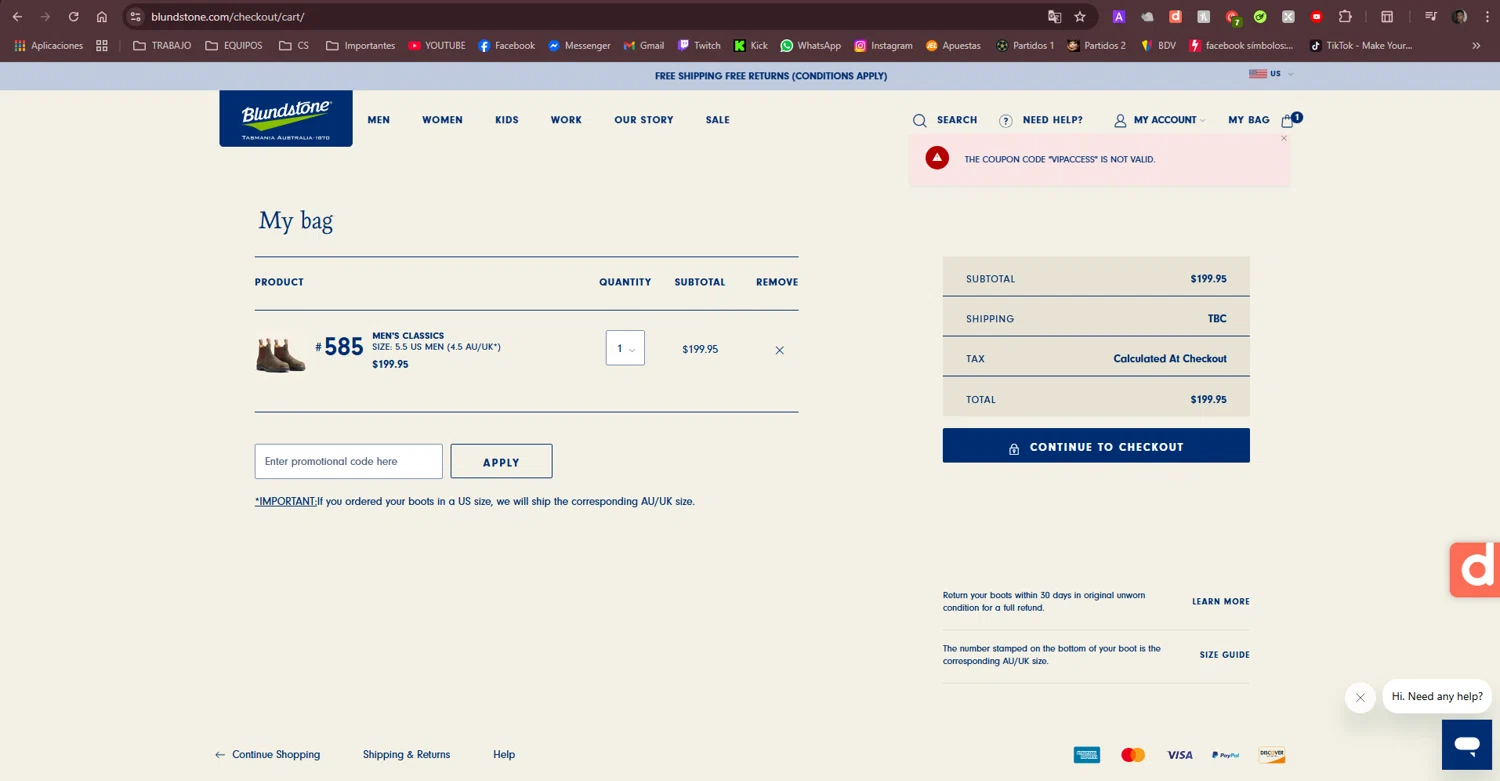Open the search magnifier icon
The image size is (1500, 781).
coord(919,120)
